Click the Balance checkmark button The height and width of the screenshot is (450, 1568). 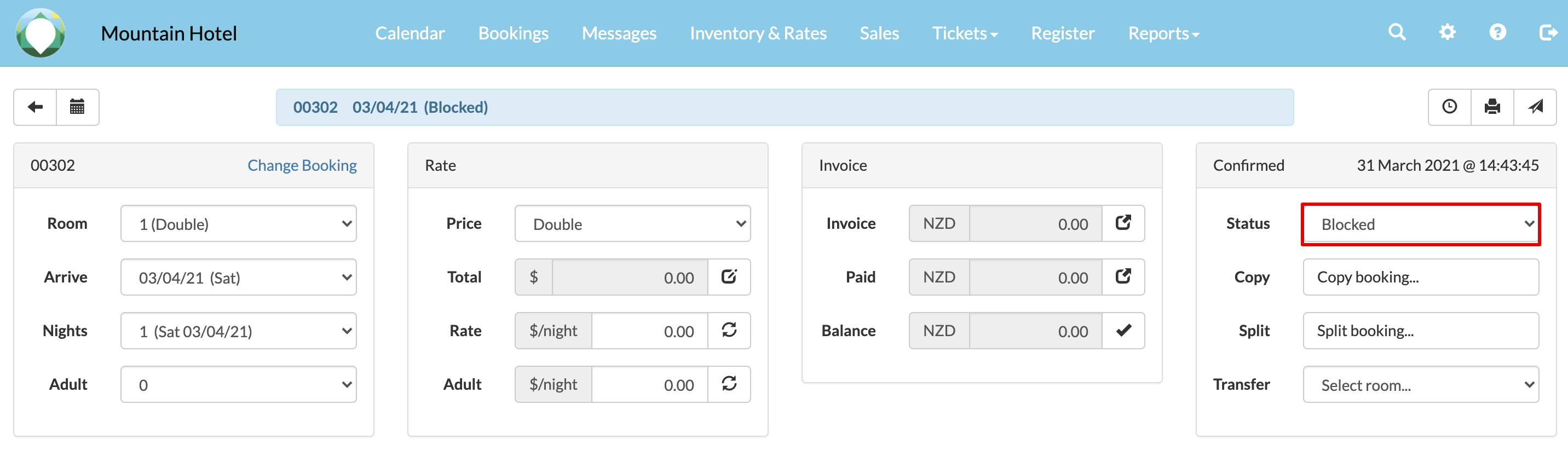tap(1123, 331)
